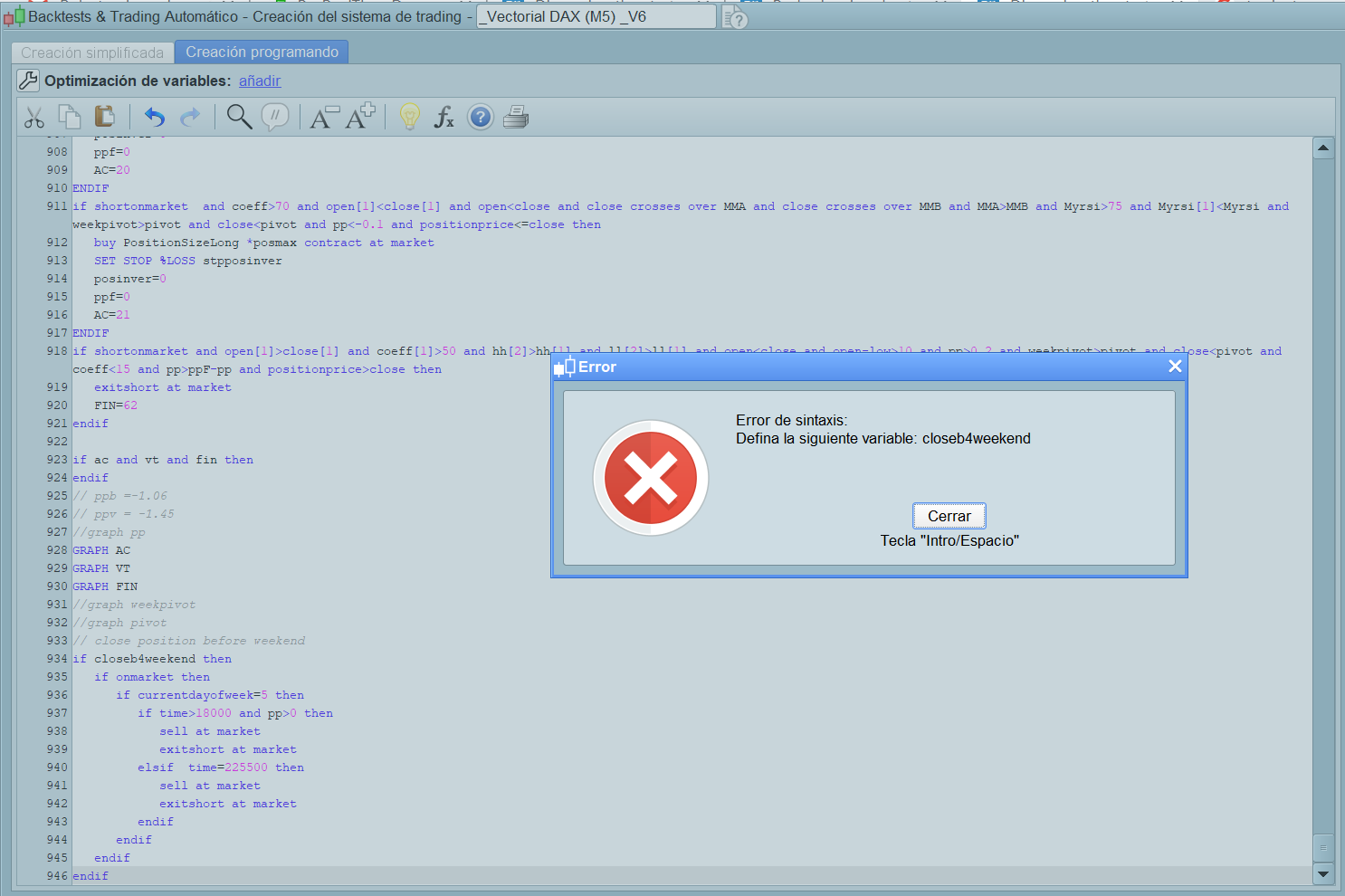Click 'AC=20' on line 909
The width and height of the screenshot is (1345, 896).
coord(112,170)
